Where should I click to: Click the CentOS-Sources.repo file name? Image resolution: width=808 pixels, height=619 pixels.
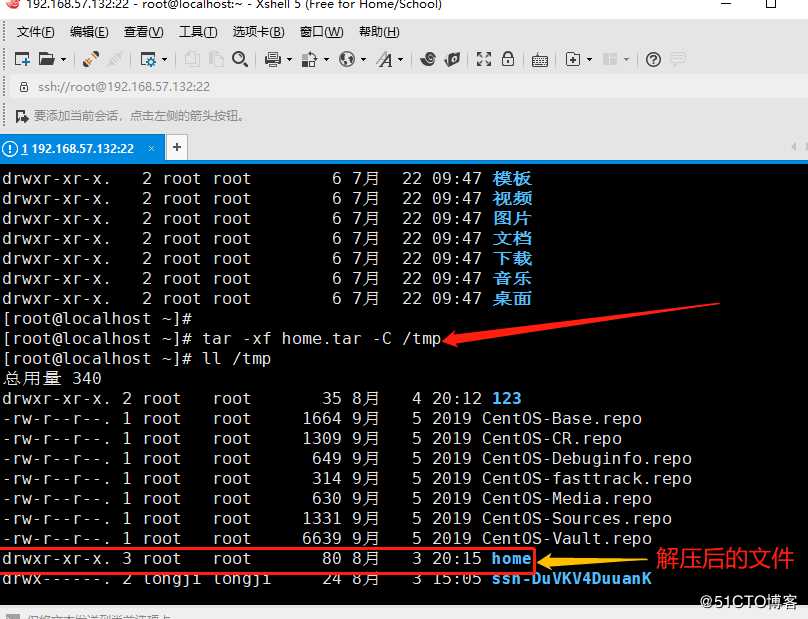577,519
